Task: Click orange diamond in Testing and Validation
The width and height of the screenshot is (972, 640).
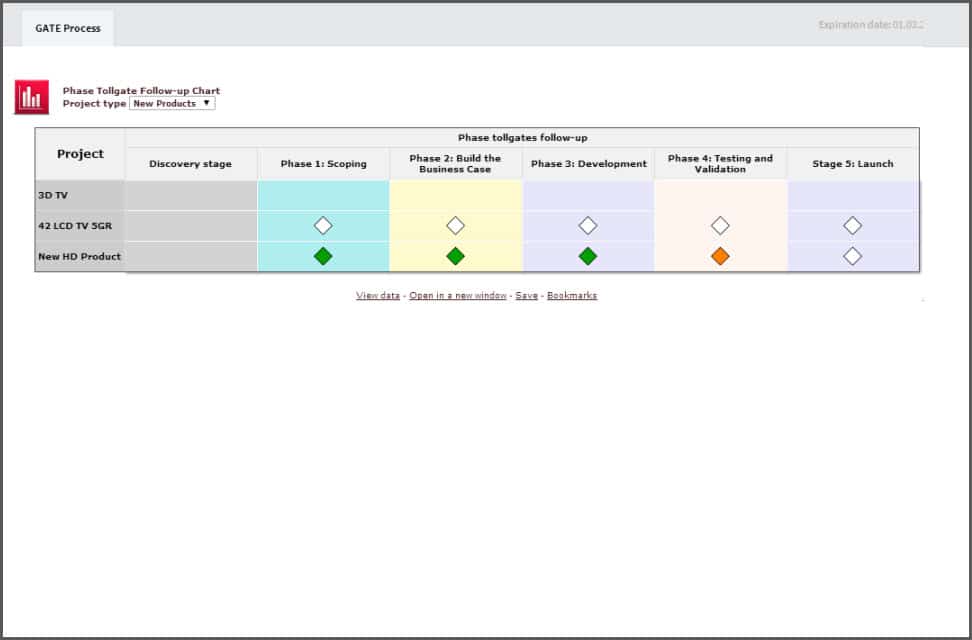Action: (x=720, y=256)
